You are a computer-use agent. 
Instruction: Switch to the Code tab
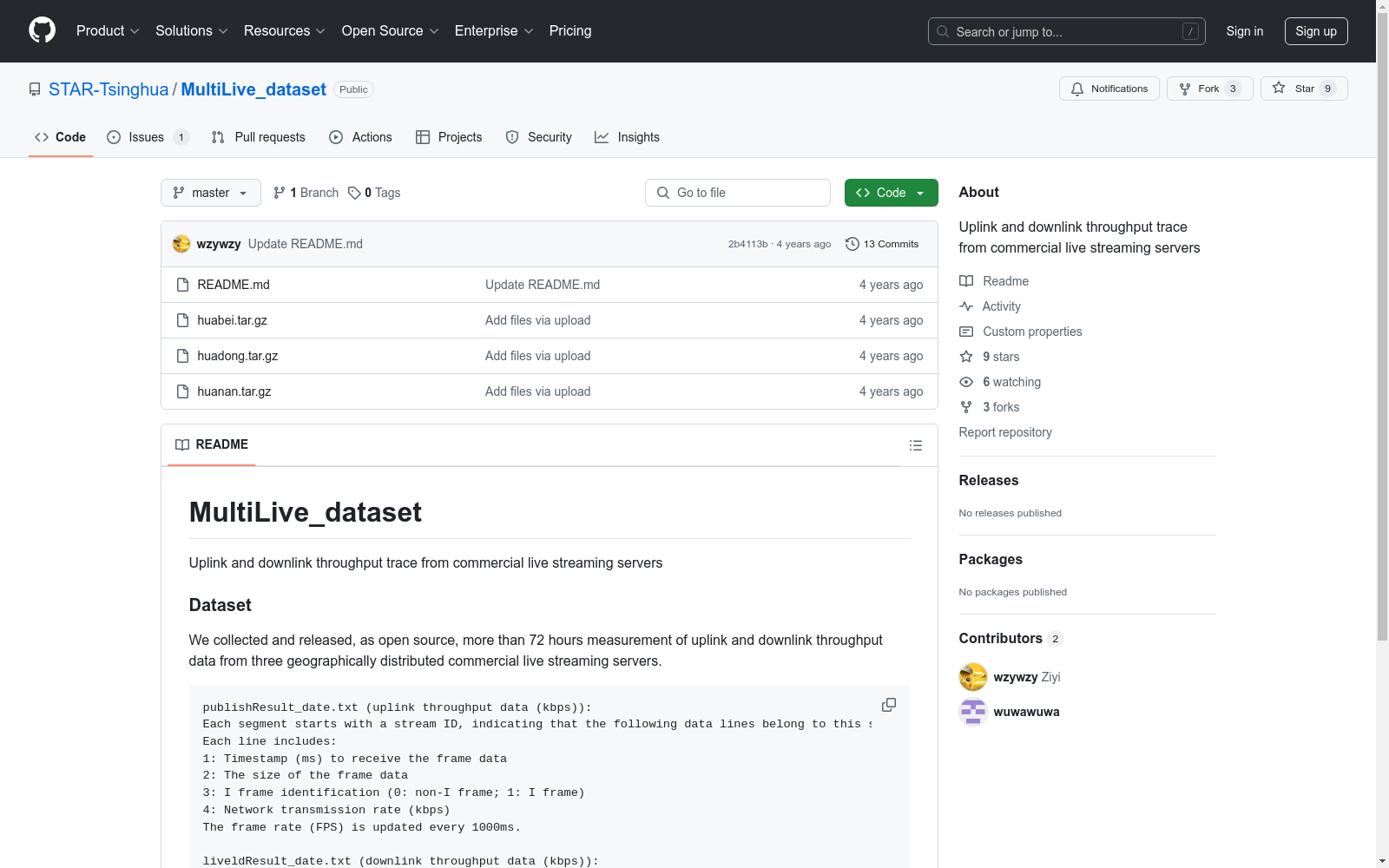click(x=61, y=137)
